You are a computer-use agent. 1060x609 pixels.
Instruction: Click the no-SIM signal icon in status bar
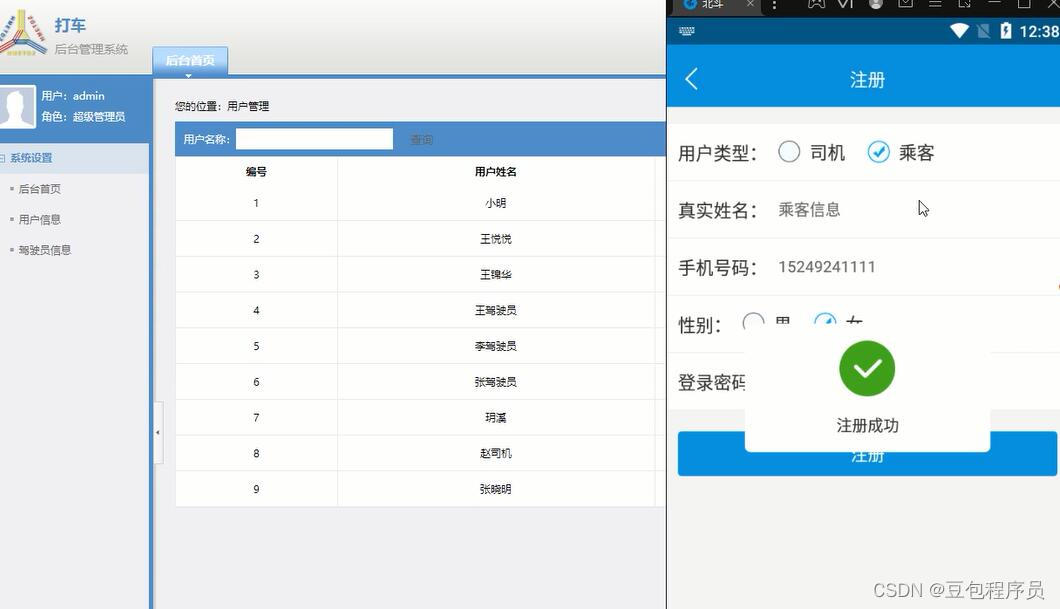(984, 30)
